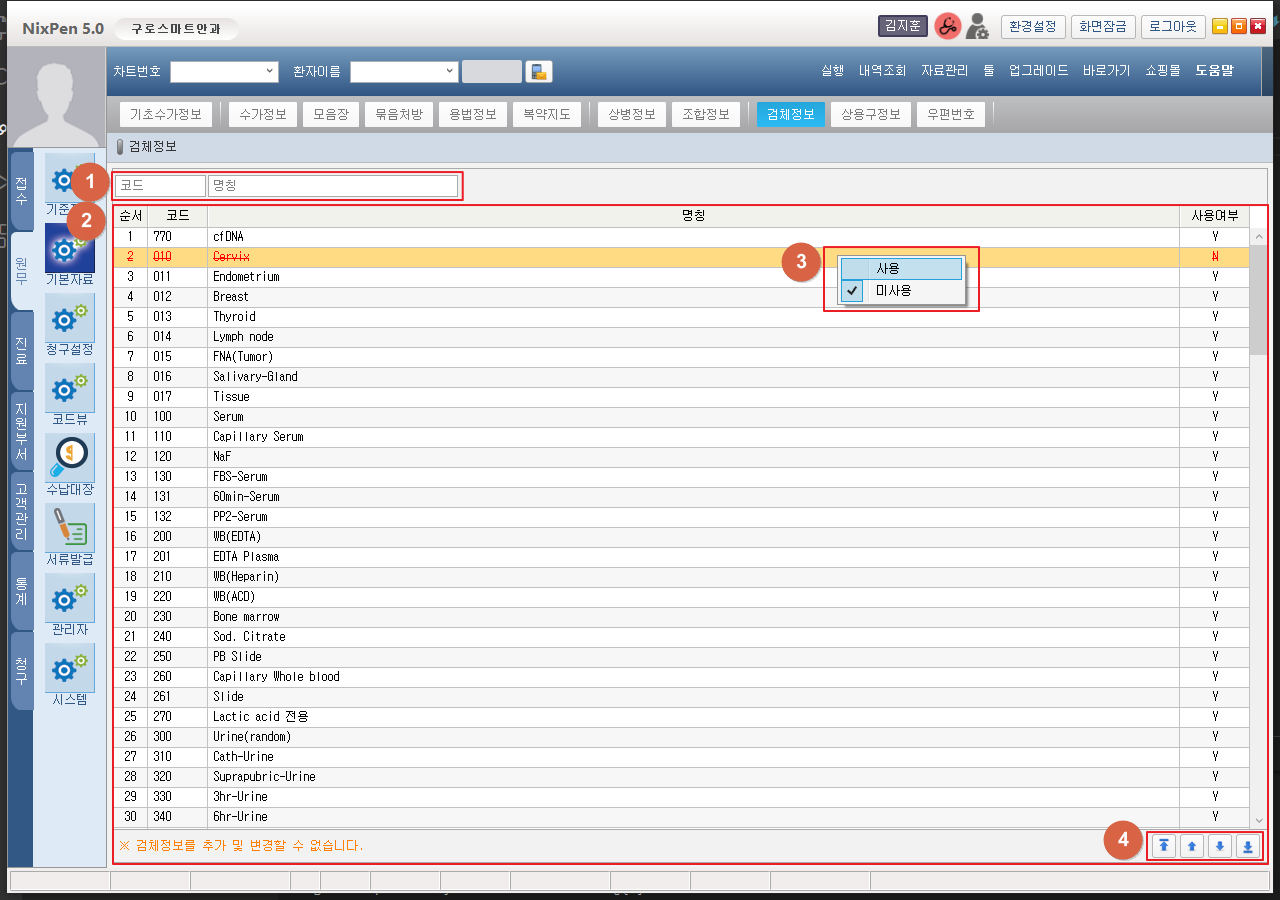The image size is (1280, 900).
Task: Switch to the 상병정보 tab
Action: [632, 114]
